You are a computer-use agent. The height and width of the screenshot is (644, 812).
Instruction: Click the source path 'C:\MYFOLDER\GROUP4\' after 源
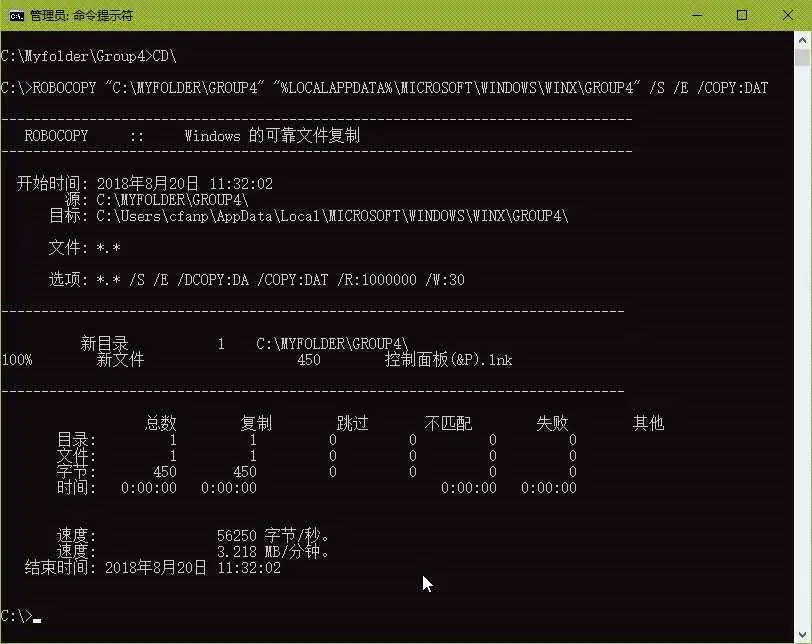[172, 200]
